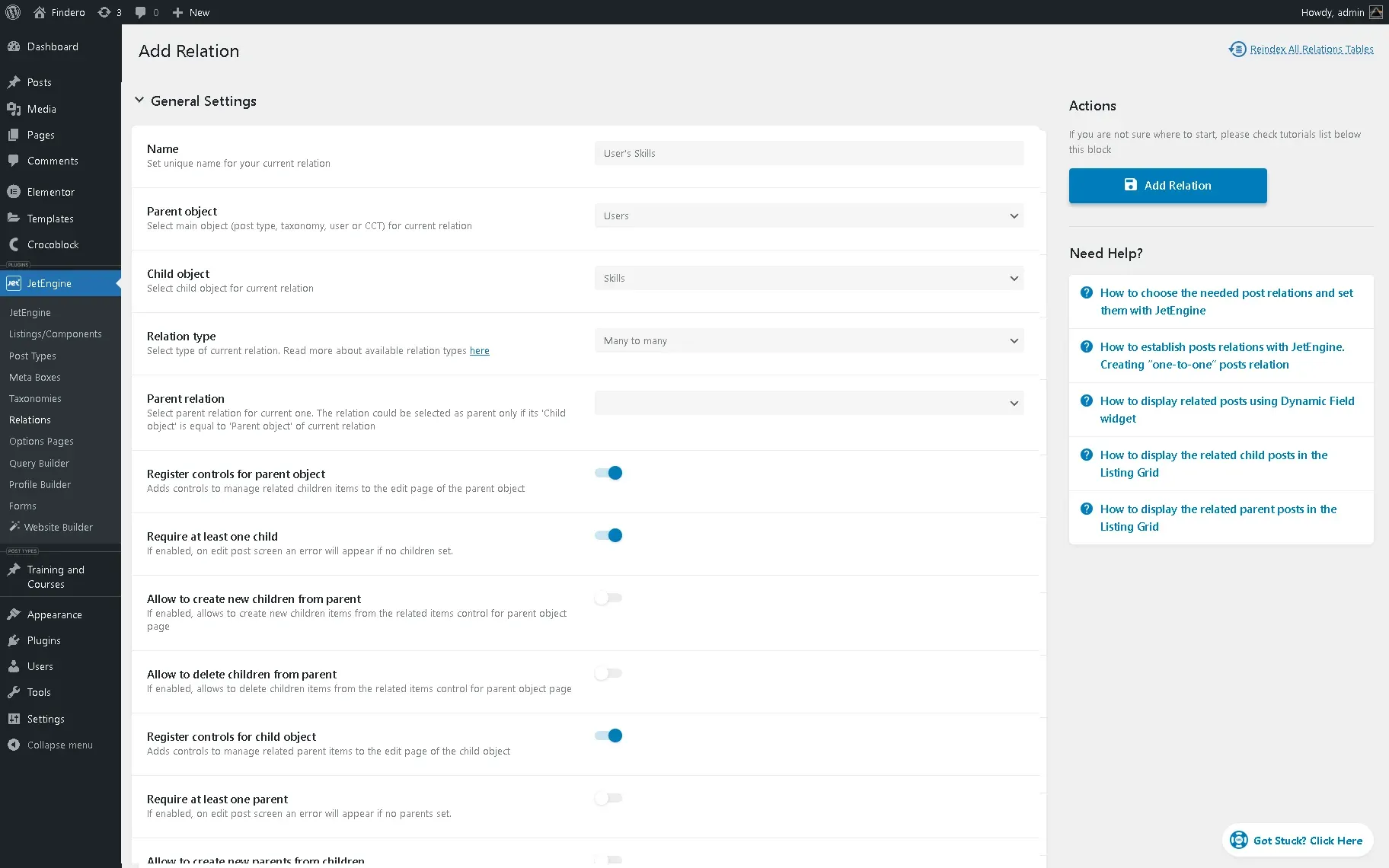1389x868 pixels.
Task: Click the Elementor icon in sidebar
Action: point(14,192)
